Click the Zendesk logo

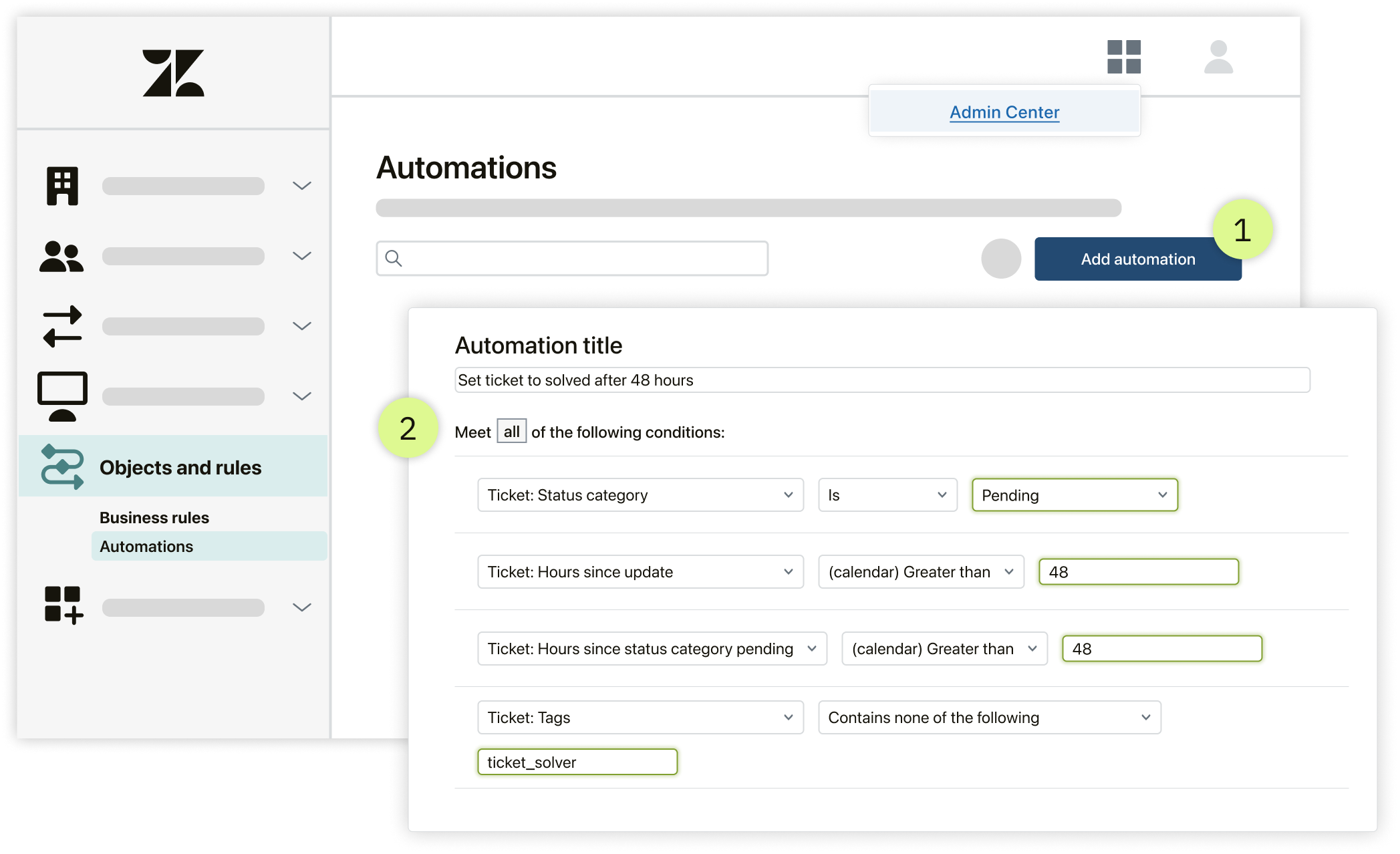click(x=173, y=73)
